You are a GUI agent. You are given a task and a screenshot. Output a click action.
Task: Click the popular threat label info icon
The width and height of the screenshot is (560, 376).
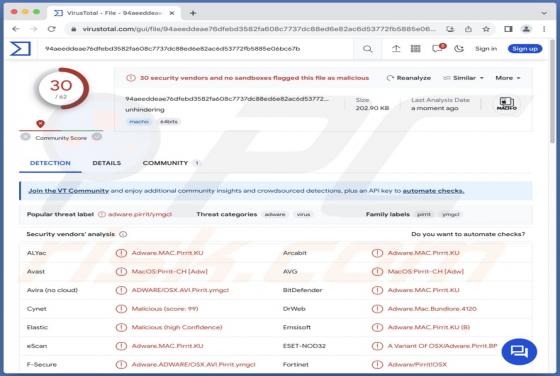[102, 214]
